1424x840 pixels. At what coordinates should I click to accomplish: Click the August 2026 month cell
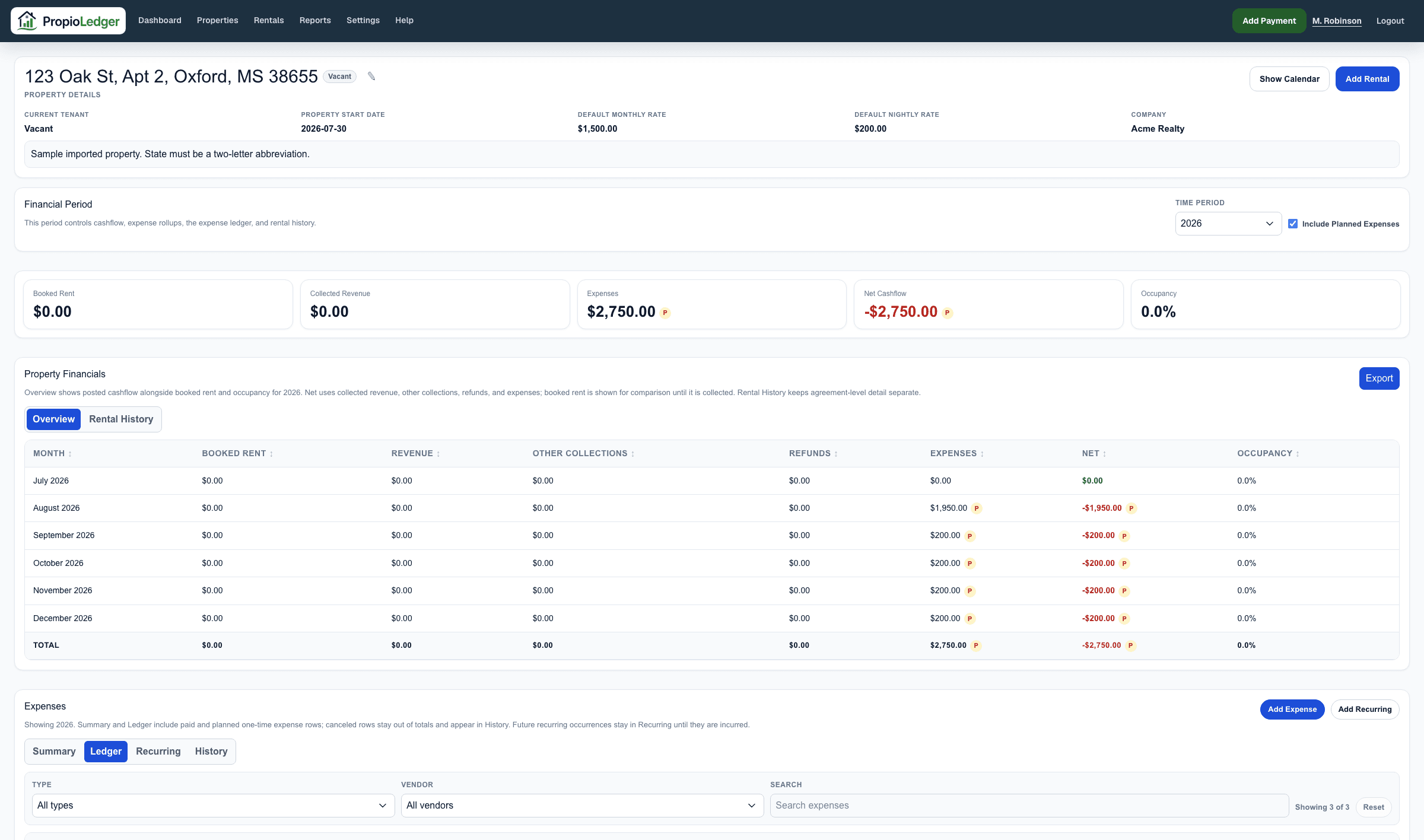click(56, 508)
